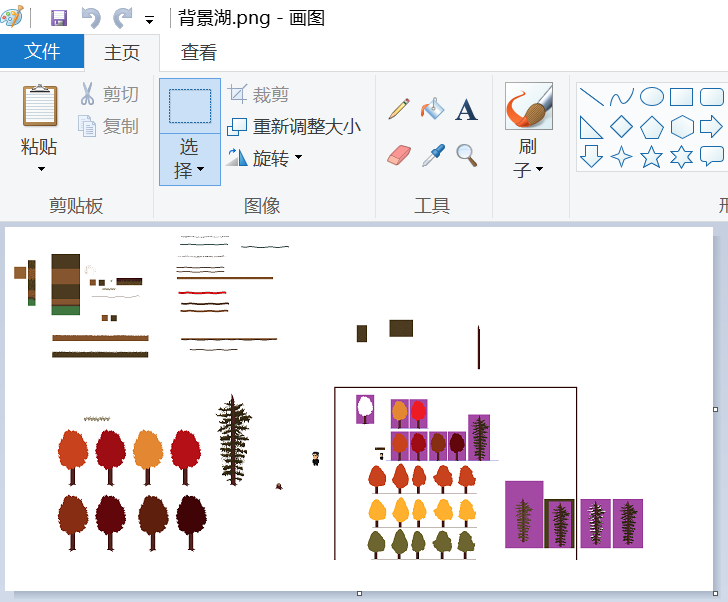Click the canvas right-edge resize handle

click(715, 409)
